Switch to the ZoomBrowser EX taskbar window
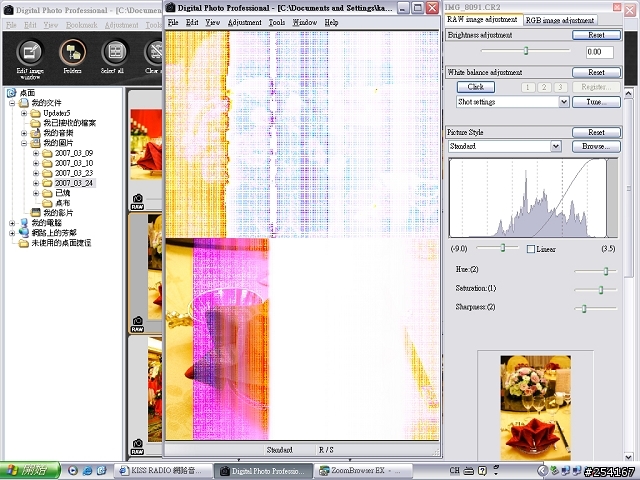 [361, 471]
